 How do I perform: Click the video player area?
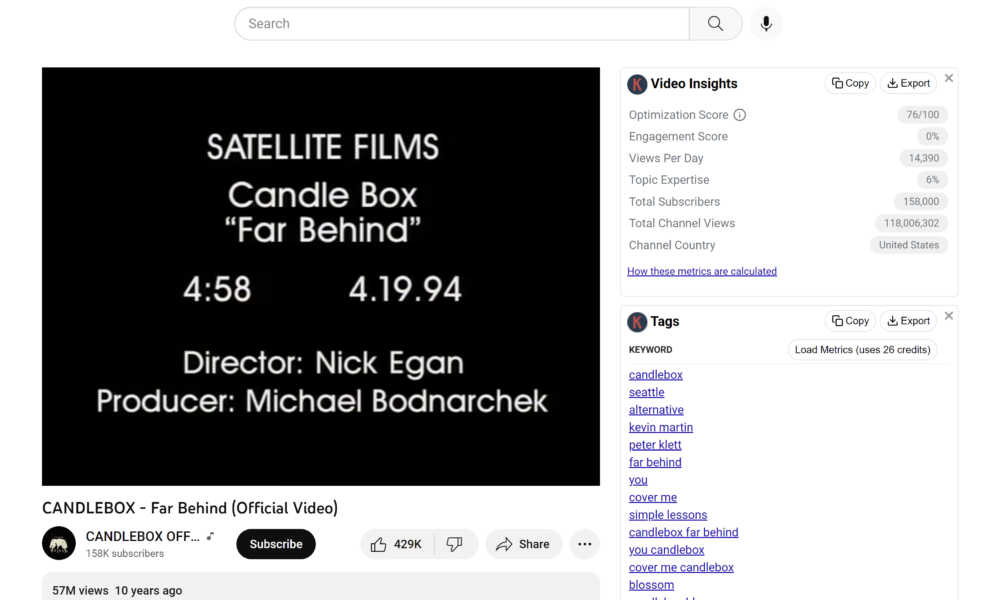pos(321,277)
